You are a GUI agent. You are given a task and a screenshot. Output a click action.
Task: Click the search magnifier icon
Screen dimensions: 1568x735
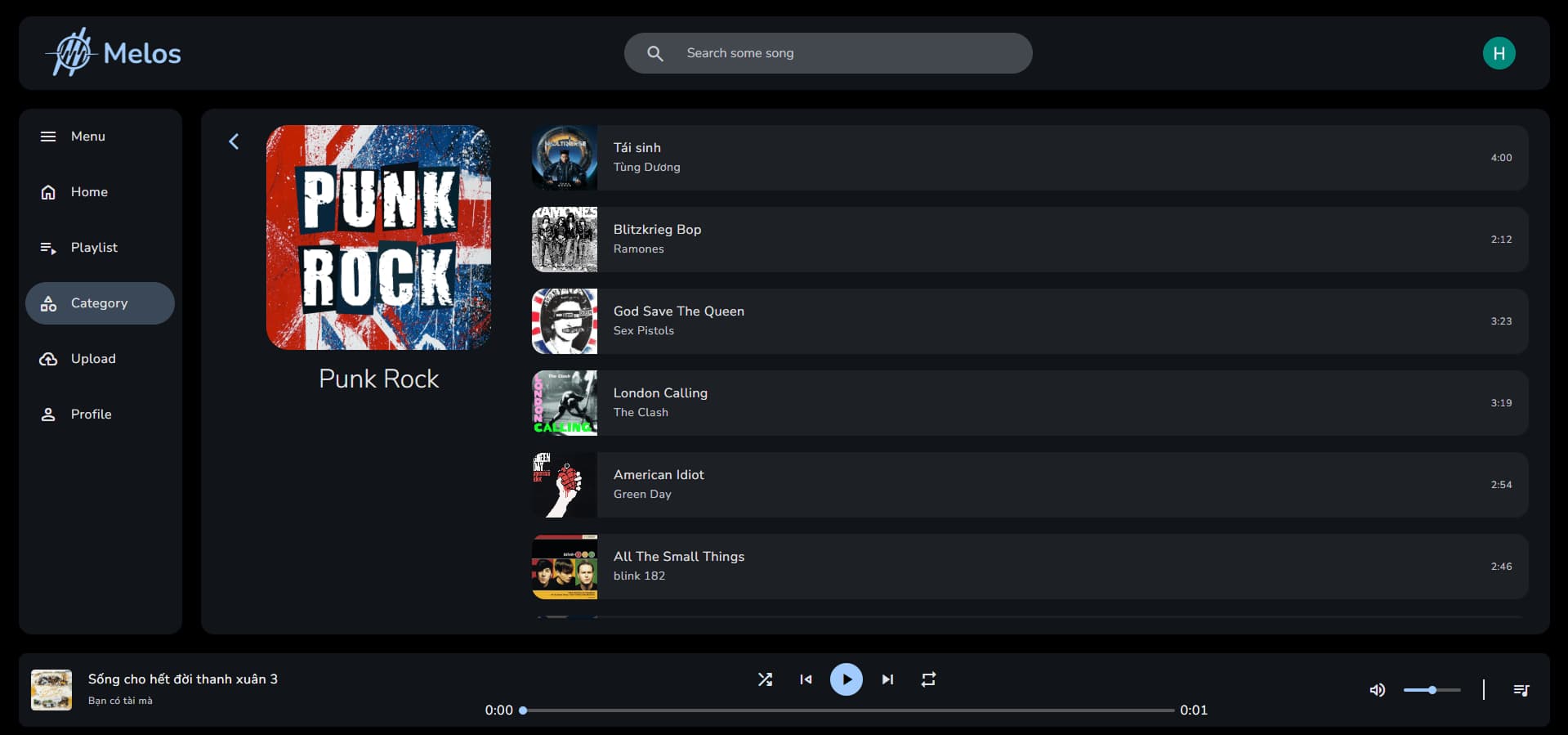click(x=654, y=53)
